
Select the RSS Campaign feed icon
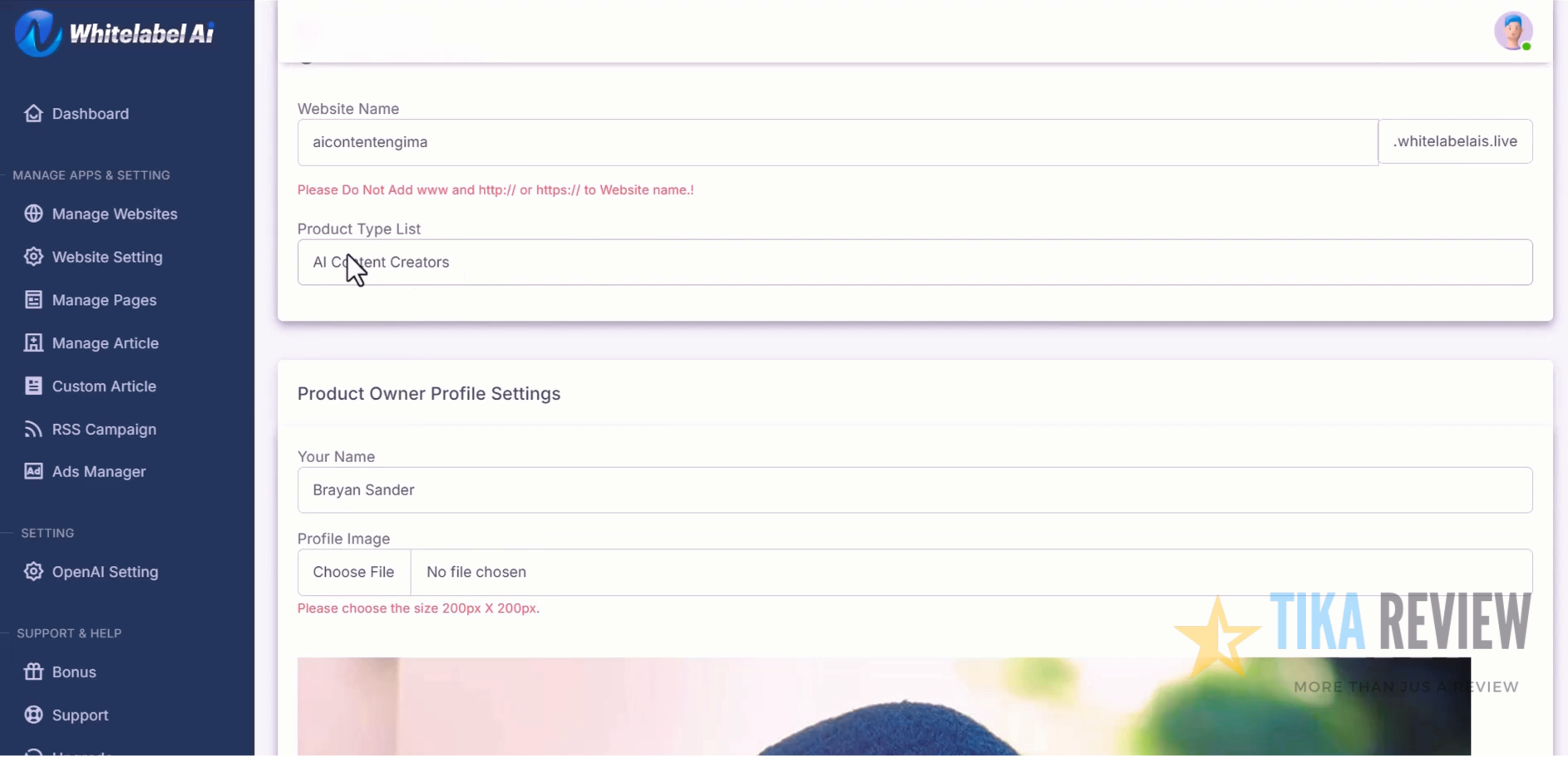[33, 429]
